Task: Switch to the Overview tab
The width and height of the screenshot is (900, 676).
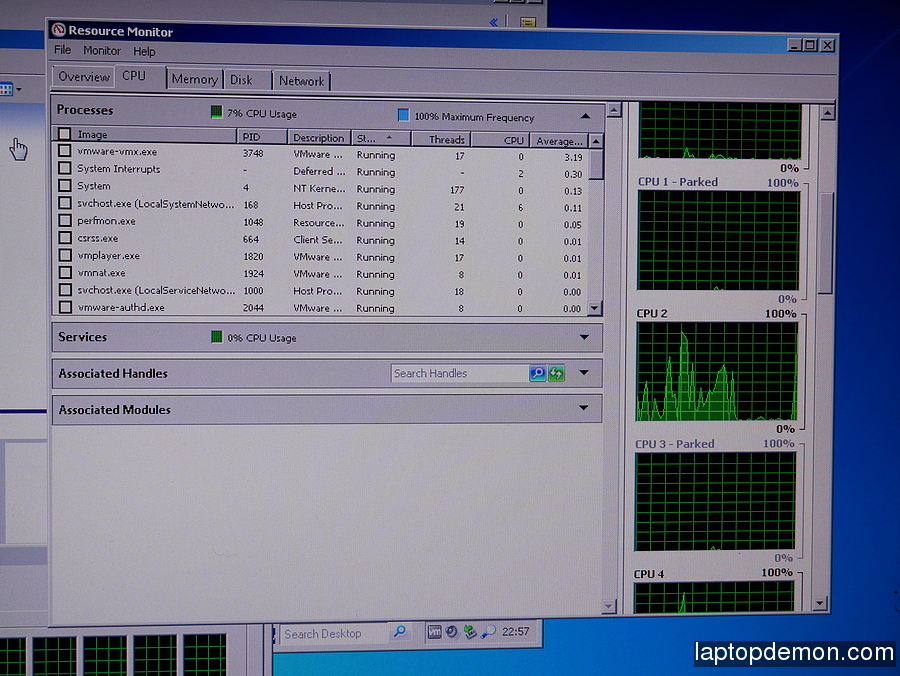Action: tap(84, 77)
